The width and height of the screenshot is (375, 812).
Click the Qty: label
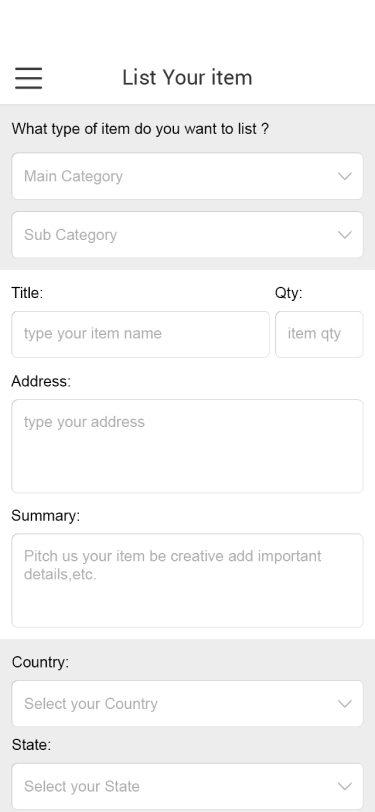tap(289, 293)
